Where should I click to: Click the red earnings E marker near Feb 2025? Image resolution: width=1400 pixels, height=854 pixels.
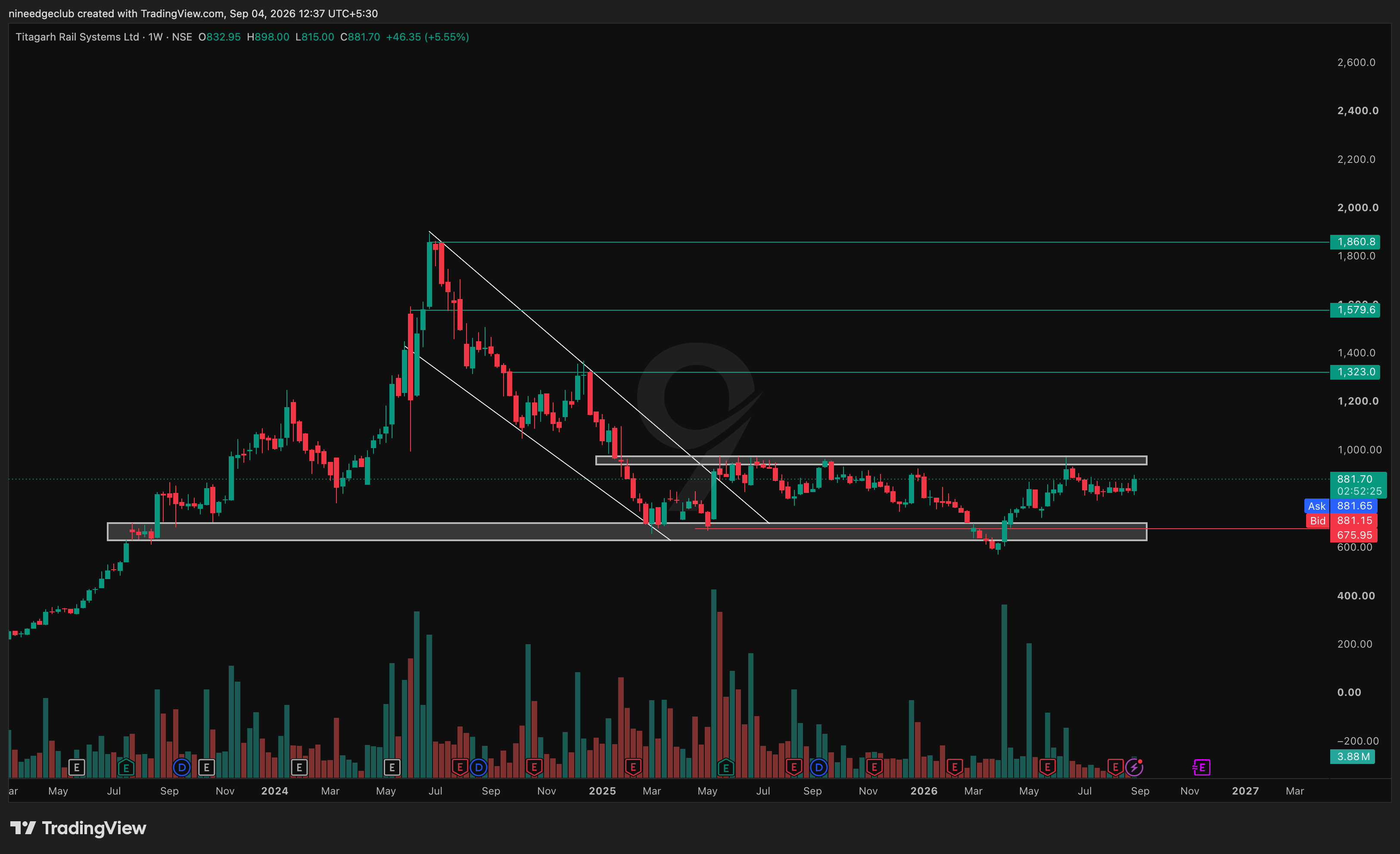click(633, 768)
